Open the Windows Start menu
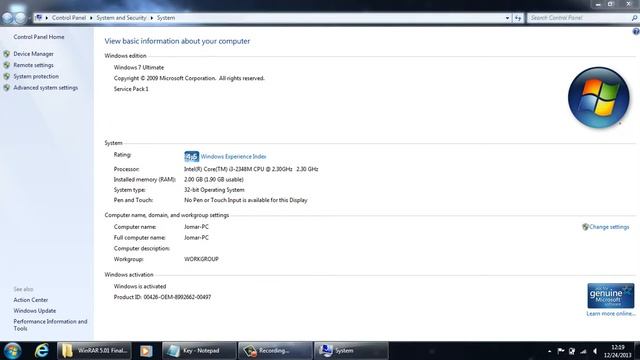Image resolution: width=640 pixels, height=360 pixels. [12, 351]
